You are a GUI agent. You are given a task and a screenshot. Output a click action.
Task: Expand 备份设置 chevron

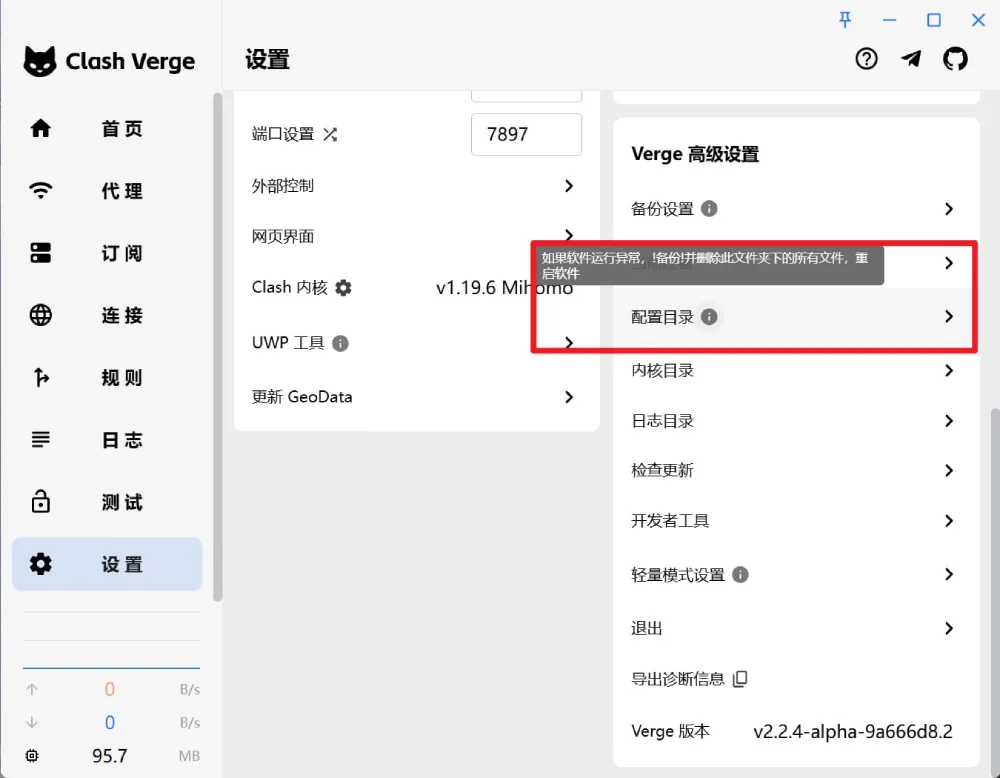[x=949, y=209]
